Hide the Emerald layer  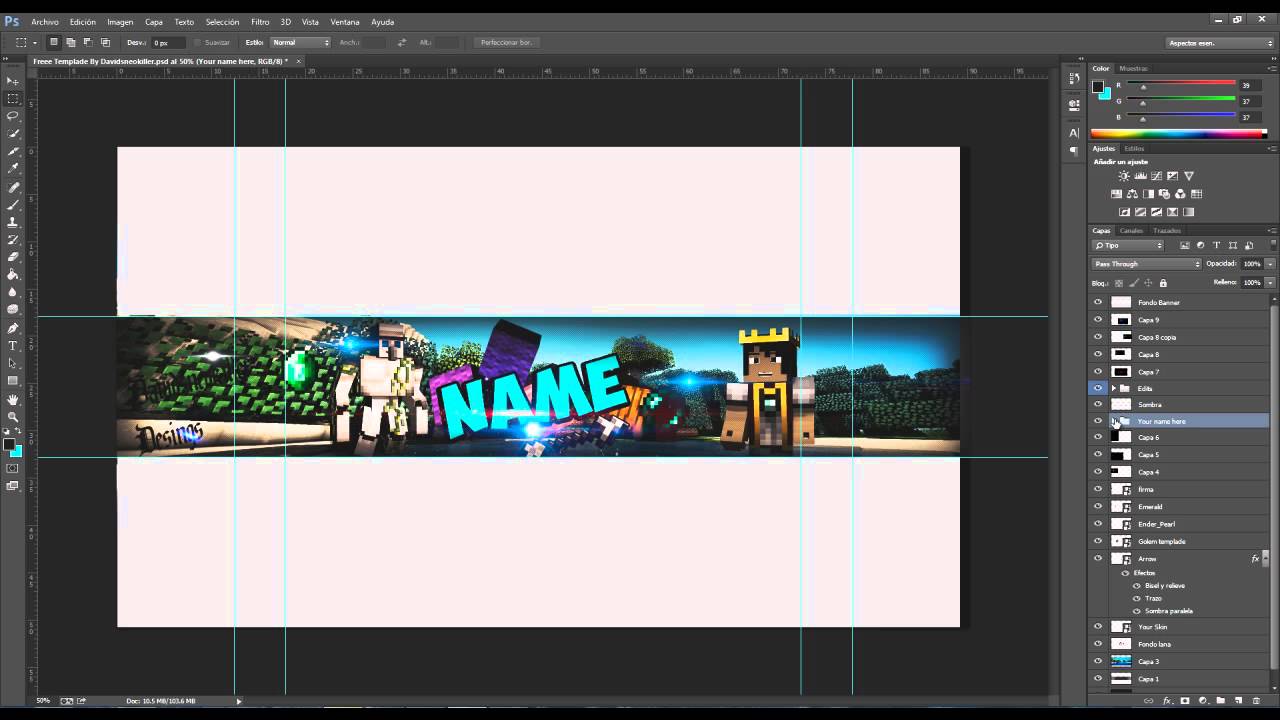1098,507
